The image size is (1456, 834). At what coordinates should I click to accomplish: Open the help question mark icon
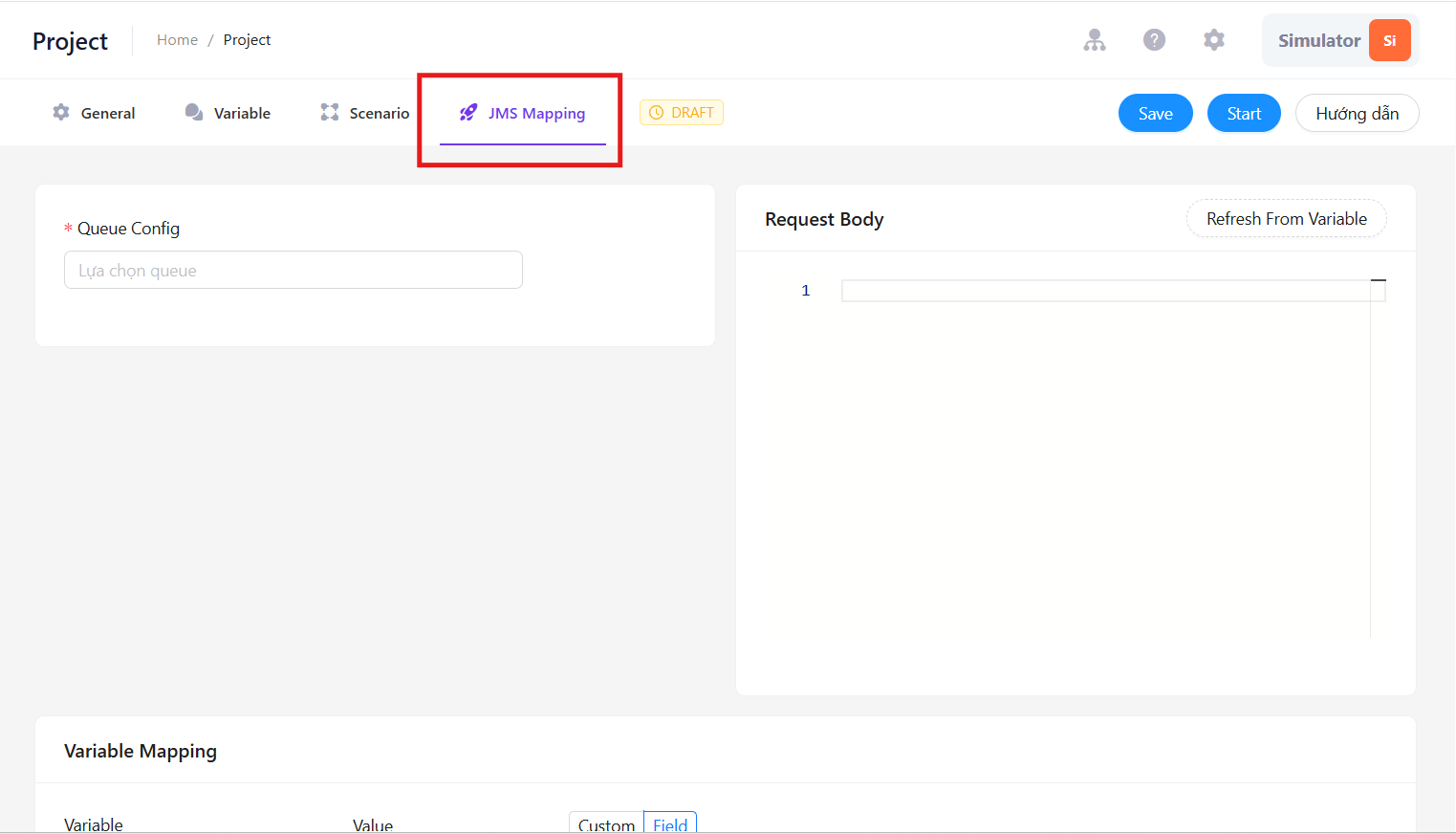(1154, 40)
